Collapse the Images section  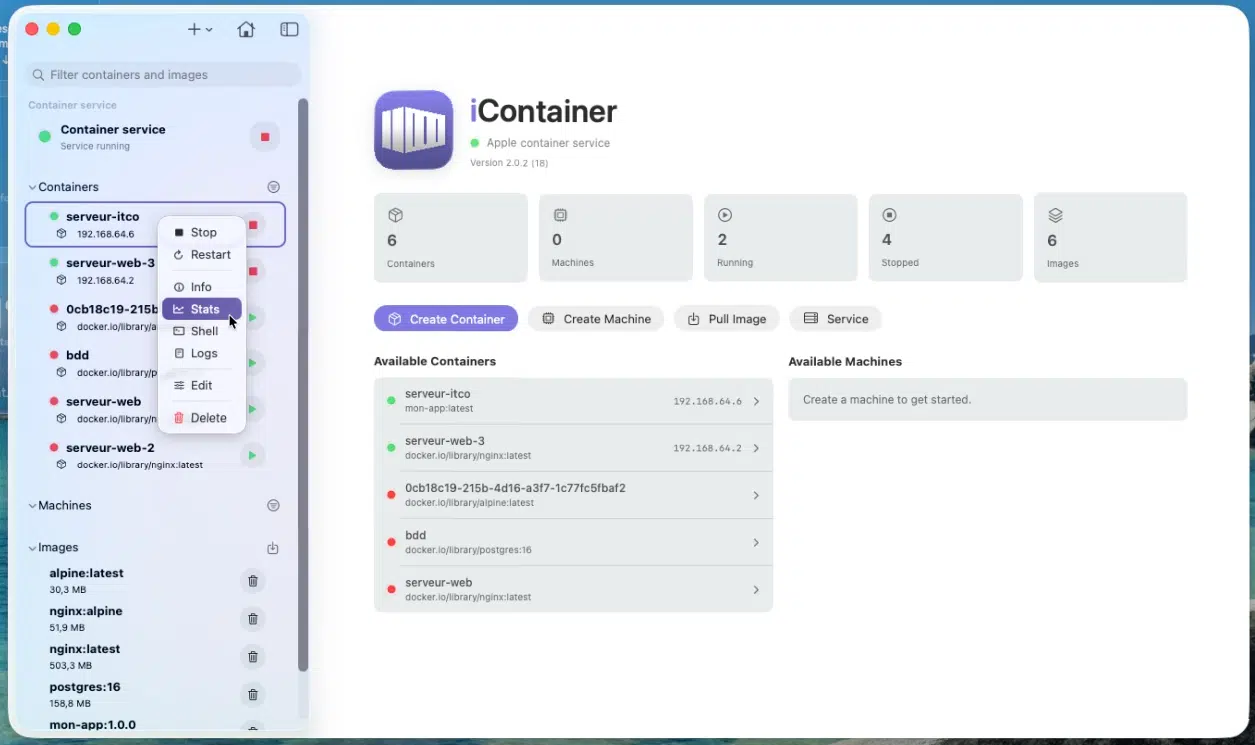(x=32, y=548)
